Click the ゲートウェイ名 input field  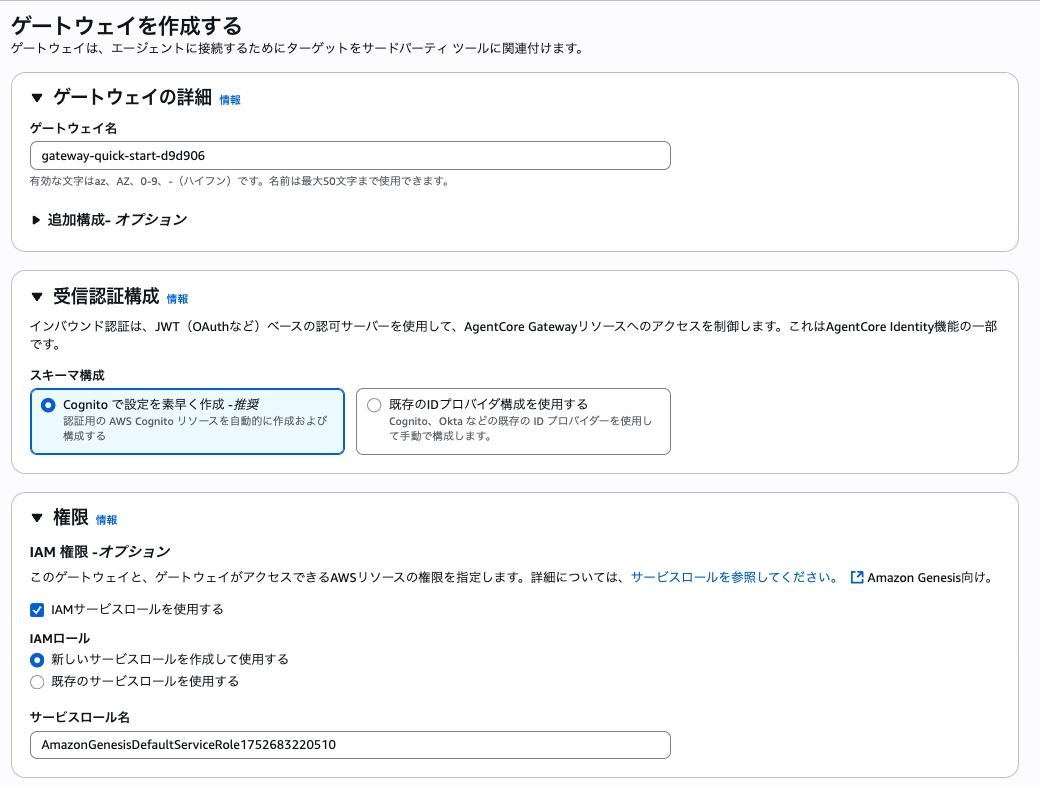pyautogui.click(x=350, y=155)
